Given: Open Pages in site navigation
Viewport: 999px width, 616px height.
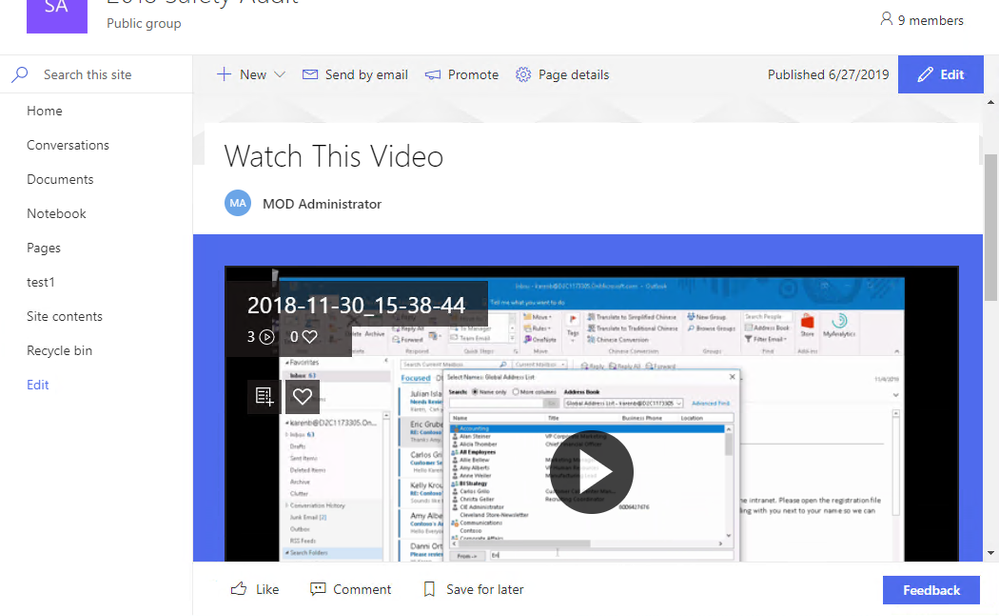Looking at the screenshot, I should click(x=43, y=248).
